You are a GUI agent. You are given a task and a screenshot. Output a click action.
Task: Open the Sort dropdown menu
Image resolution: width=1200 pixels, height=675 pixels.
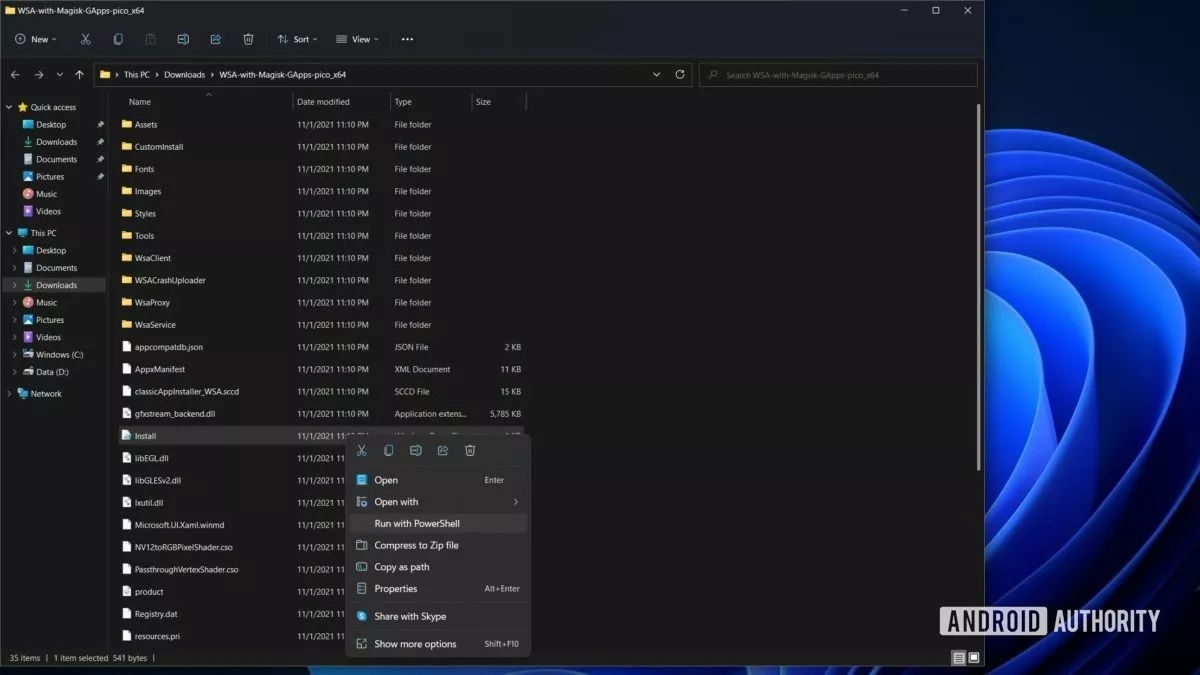(x=297, y=39)
